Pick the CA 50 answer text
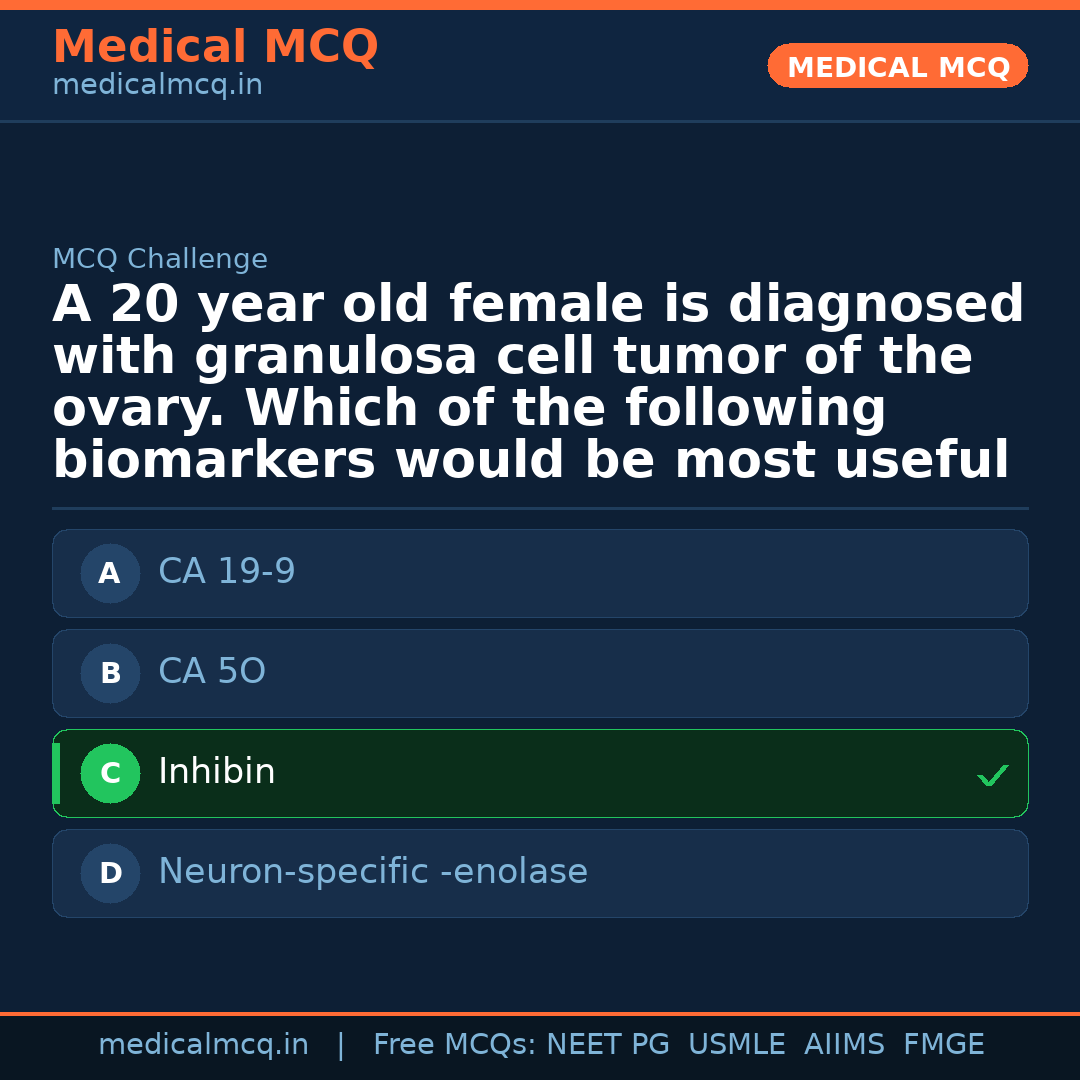 [x=212, y=672]
